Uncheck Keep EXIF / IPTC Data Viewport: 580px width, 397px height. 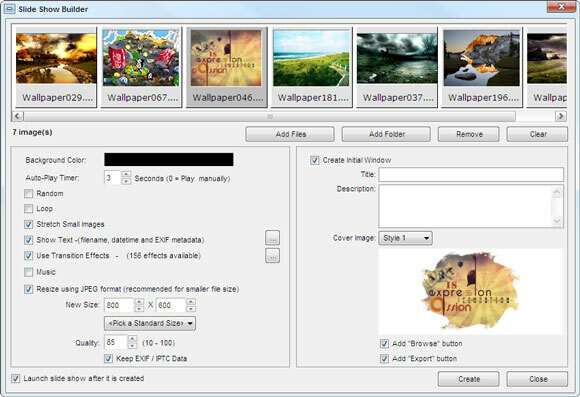click(x=108, y=359)
